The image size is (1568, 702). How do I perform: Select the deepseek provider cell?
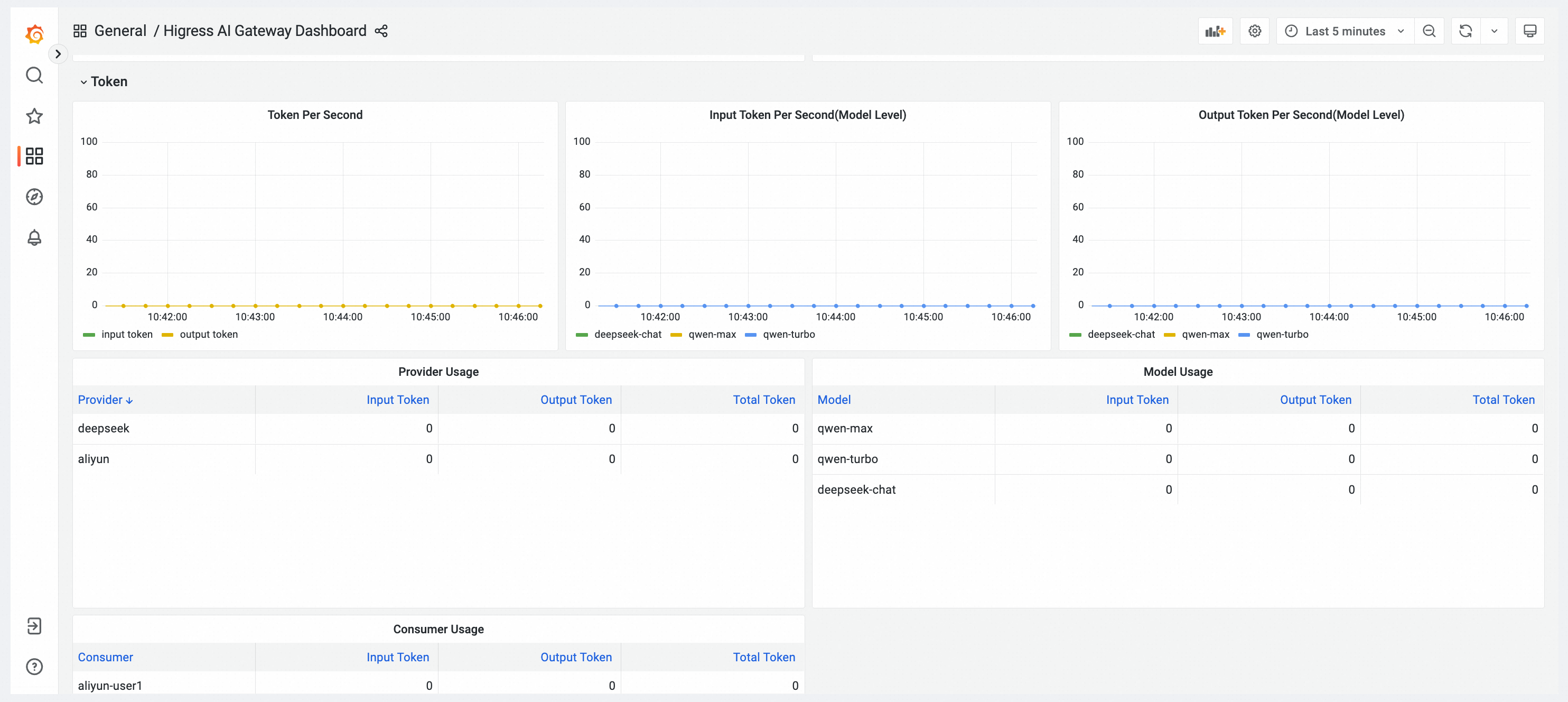pyautogui.click(x=164, y=428)
